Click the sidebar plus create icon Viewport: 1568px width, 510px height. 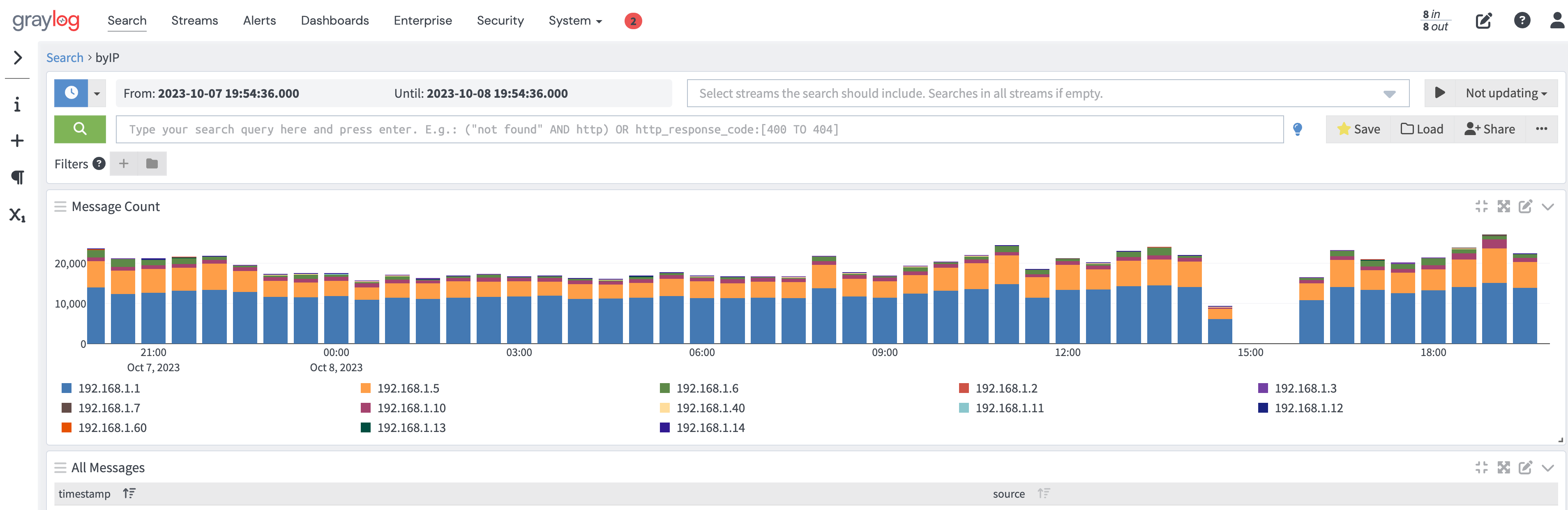coord(17,140)
